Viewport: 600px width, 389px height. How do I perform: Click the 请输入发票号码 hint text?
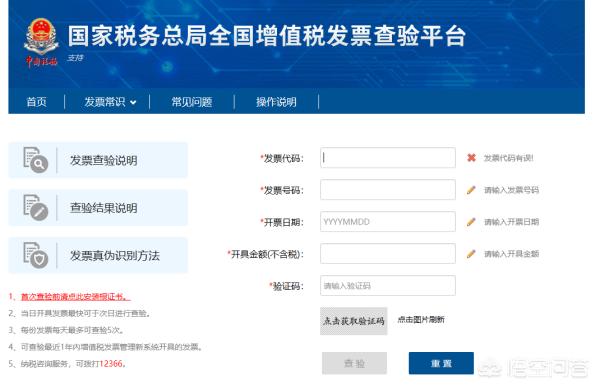511,190
